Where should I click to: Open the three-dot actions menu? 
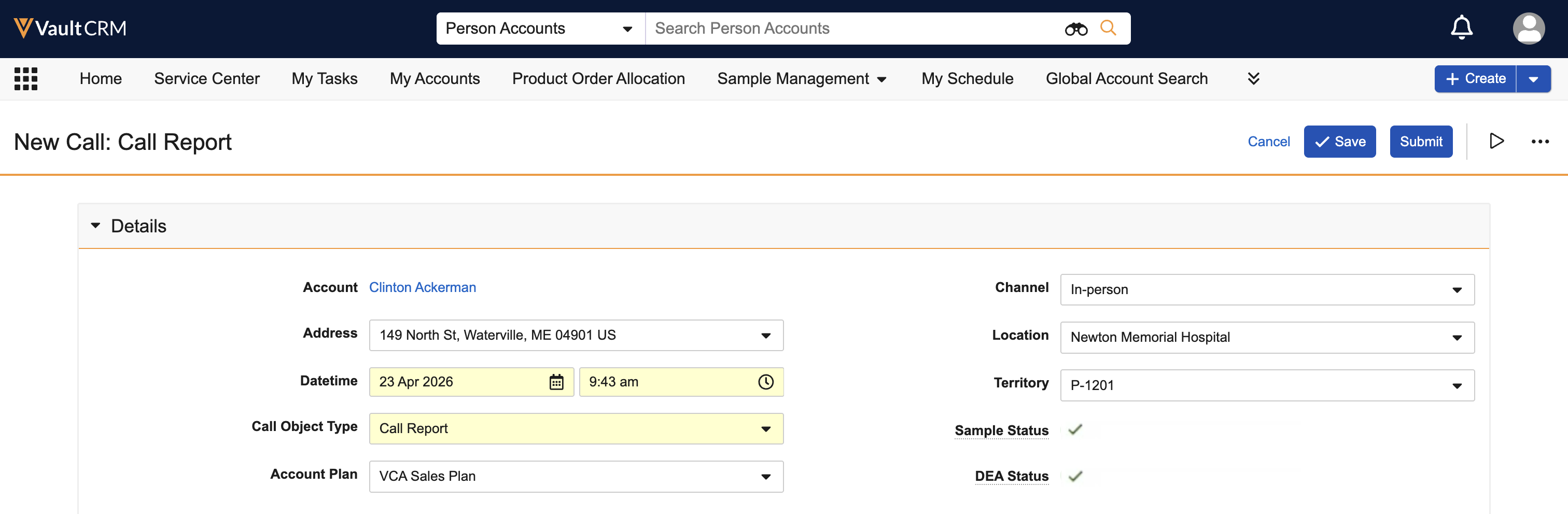[1540, 141]
